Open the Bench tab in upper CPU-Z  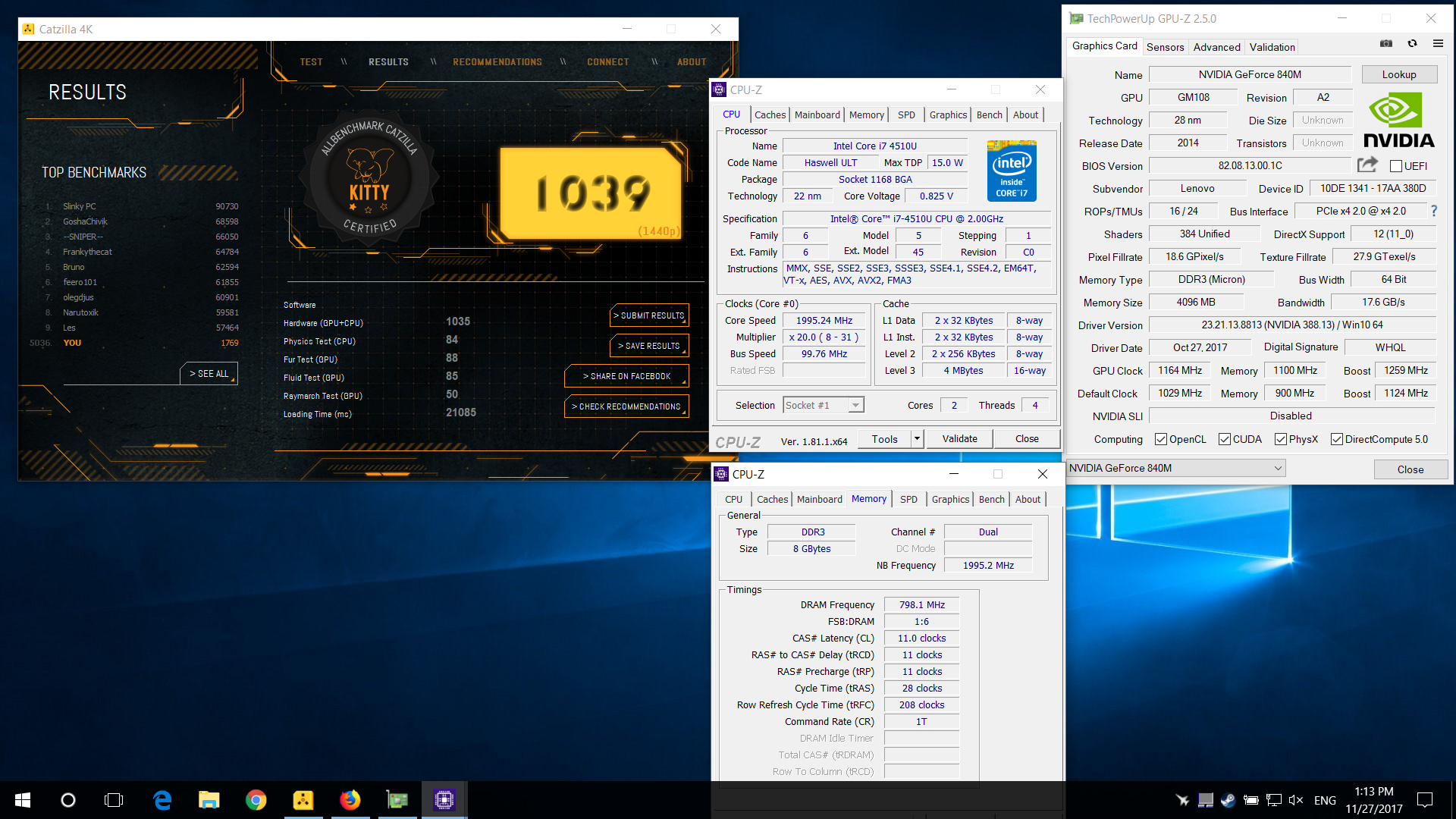pyautogui.click(x=989, y=115)
